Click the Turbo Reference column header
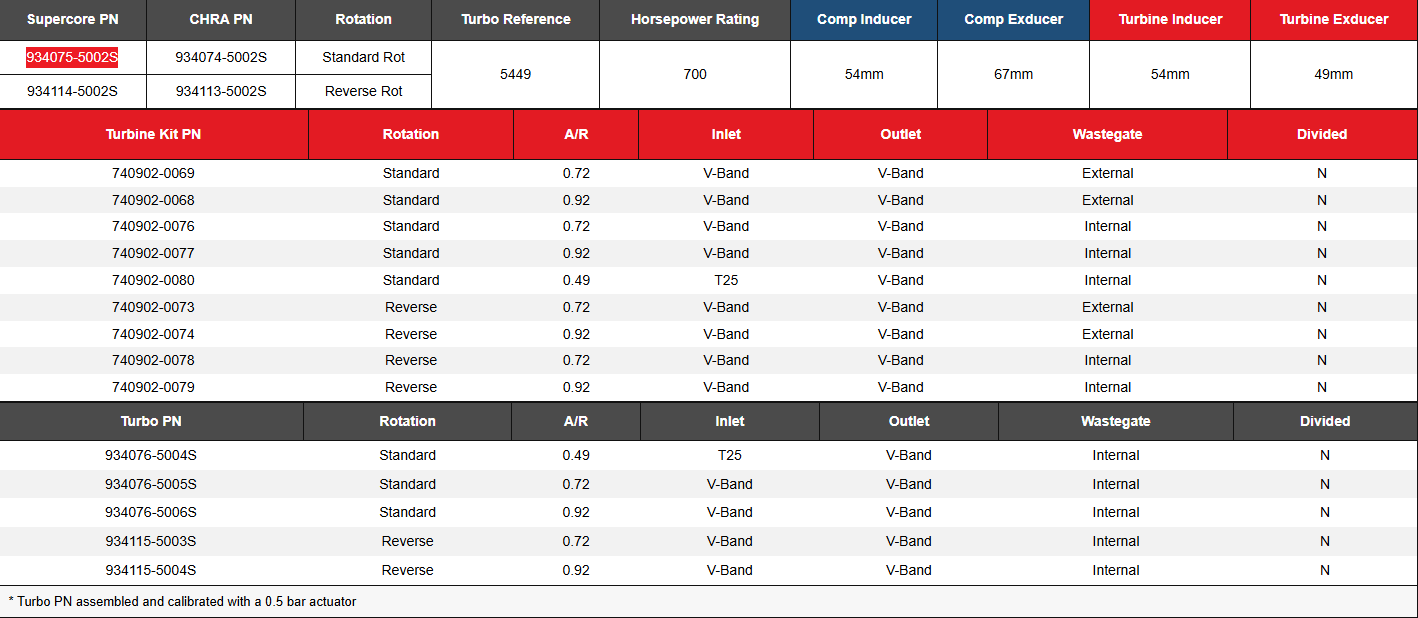 [x=515, y=19]
